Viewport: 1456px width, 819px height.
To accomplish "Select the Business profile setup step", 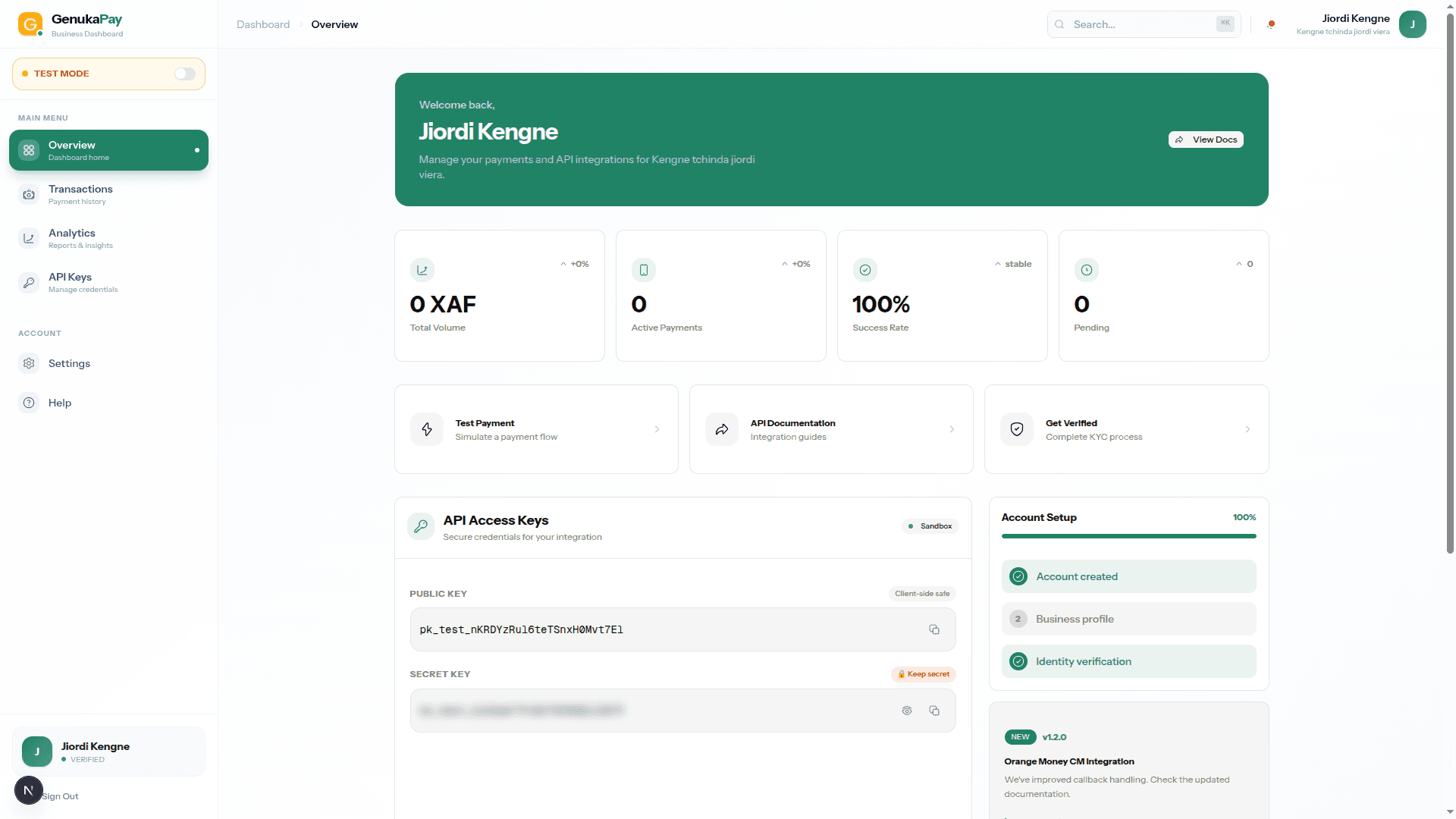I will (x=1128, y=619).
